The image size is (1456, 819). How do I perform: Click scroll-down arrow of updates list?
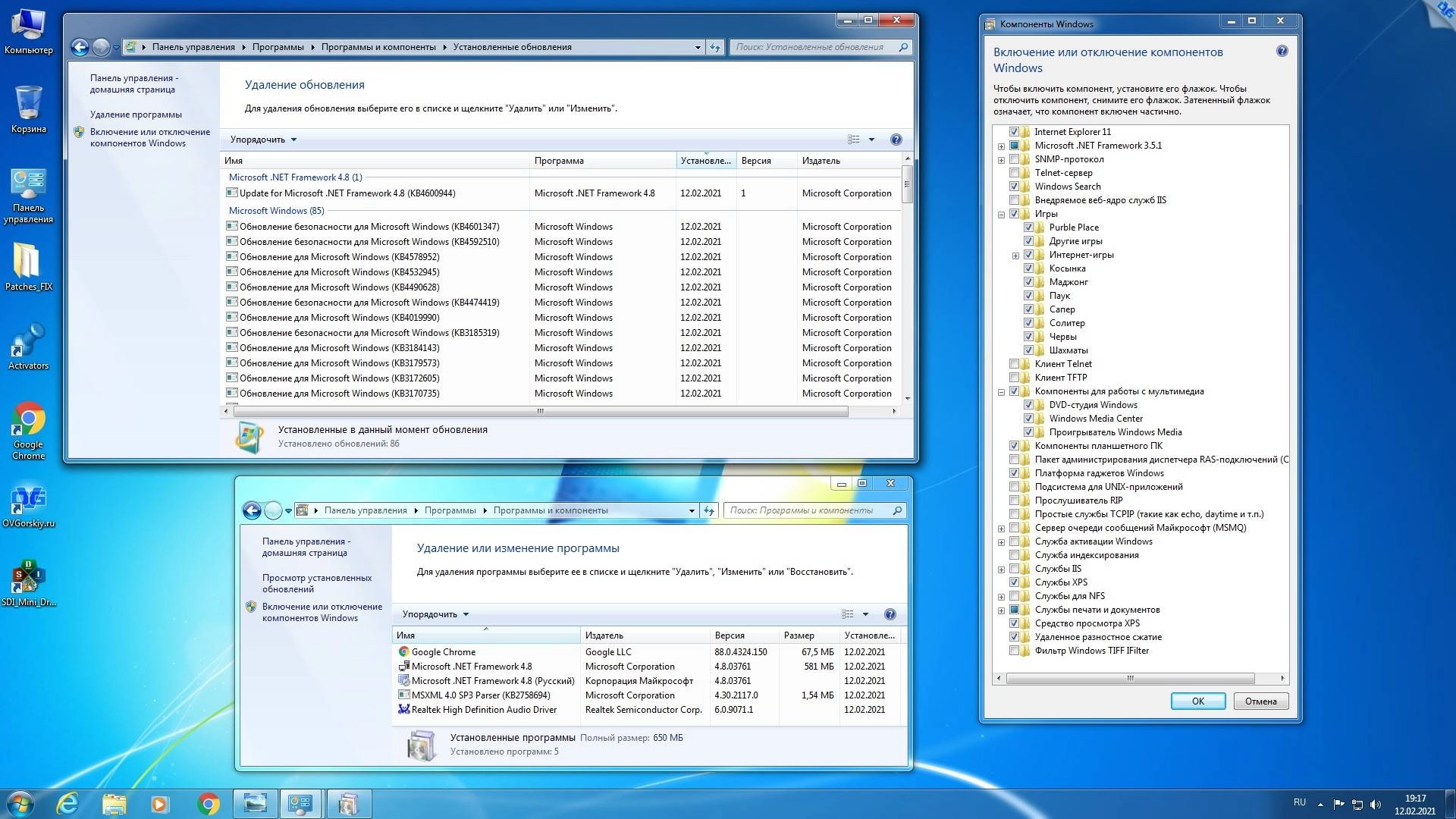click(x=907, y=398)
